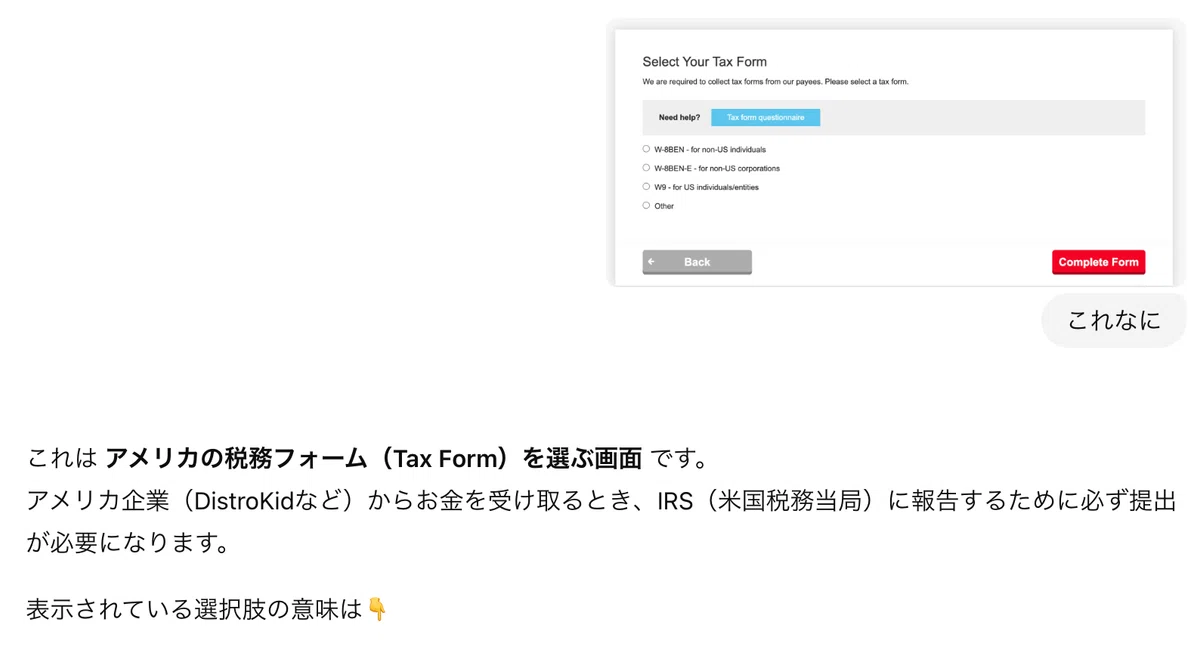Image resolution: width=1200 pixels, height=656 pixels.
Task: Choose the W-8BEN-E non-US corporations radio
Action: 646,168
